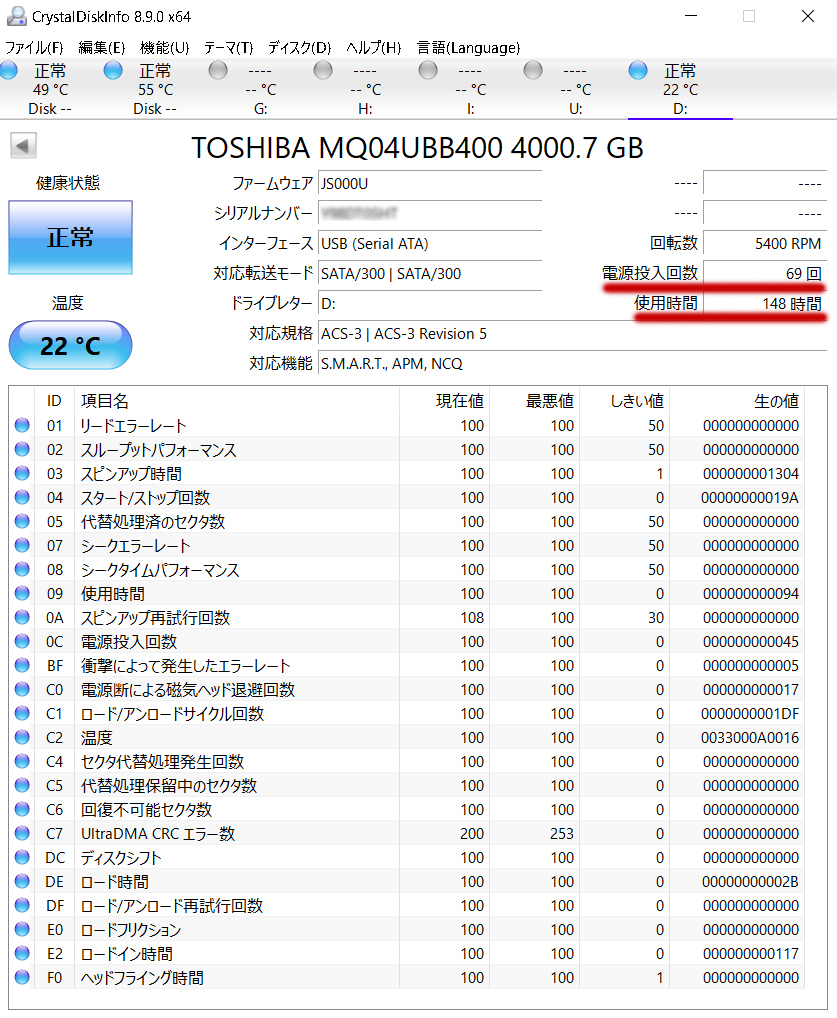Select the 49 °C disk status orb
837x1018 pixels.
10,69
